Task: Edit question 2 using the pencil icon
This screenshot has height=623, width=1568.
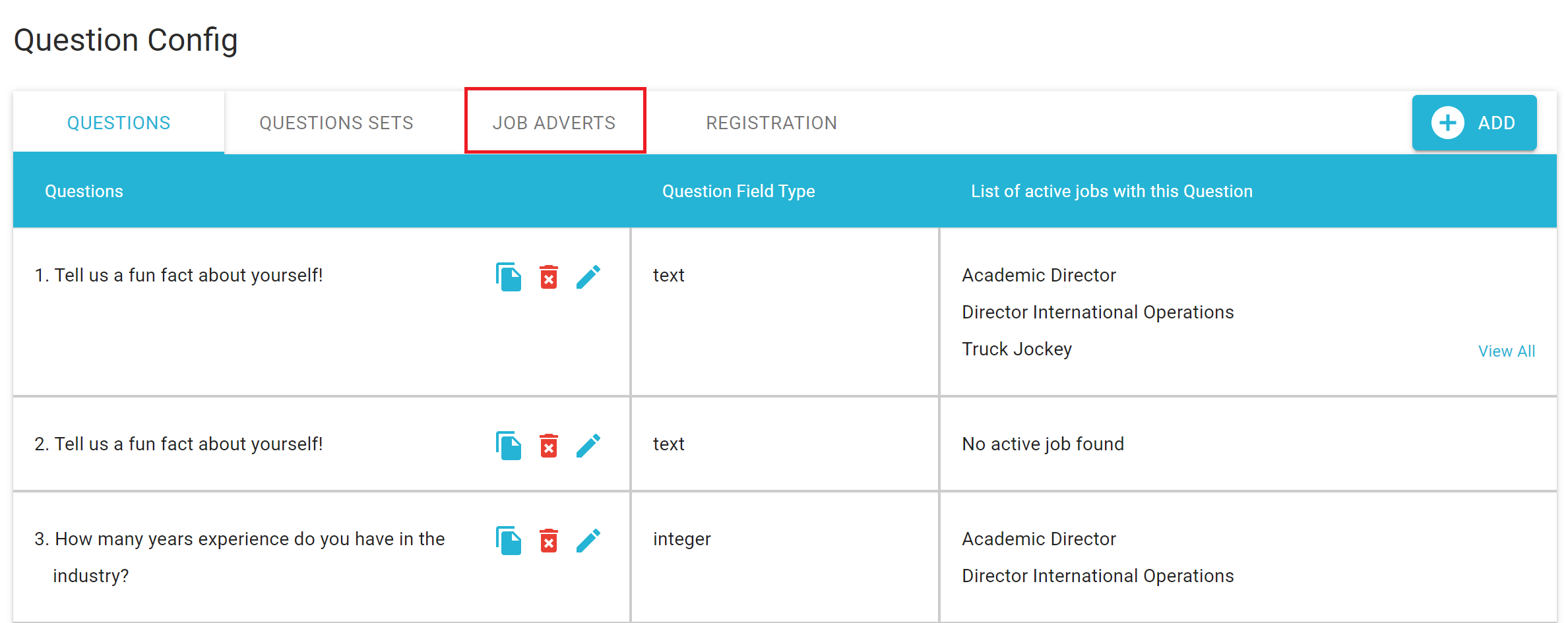Action: click(588, 446)
